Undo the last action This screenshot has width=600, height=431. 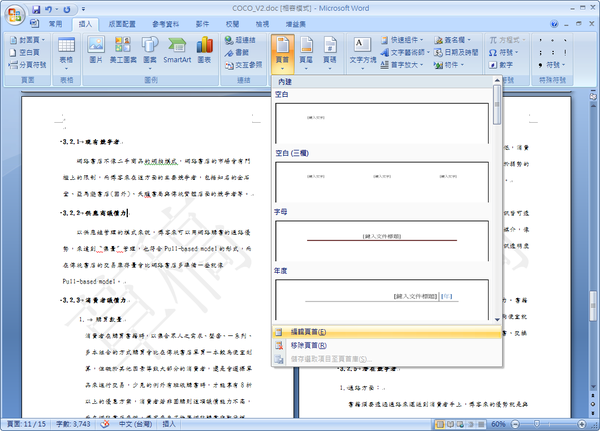click(x=49, y=9)
